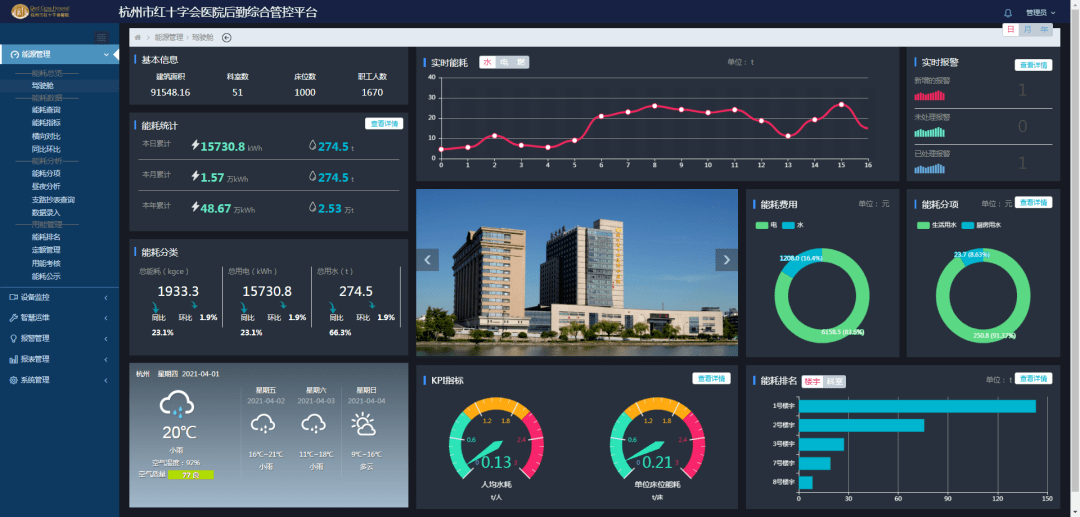Image resolution: width=1080 pixels, height=517 pixels.
Task: Toggle the 水 legend in 能耗费用
Action: click(x=793, y=225)
